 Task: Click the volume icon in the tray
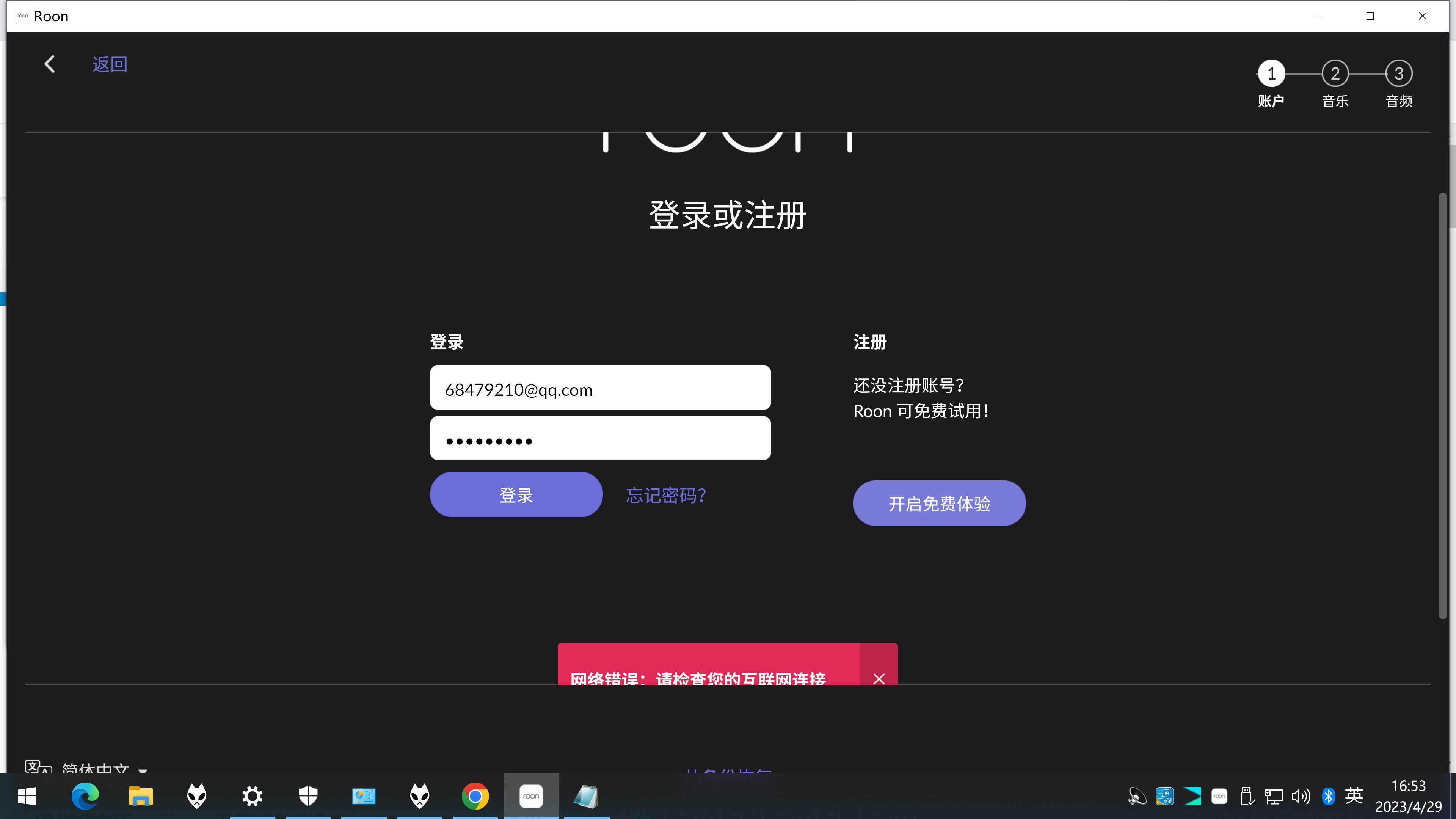pyautogui.click(x=1301, y=796)
